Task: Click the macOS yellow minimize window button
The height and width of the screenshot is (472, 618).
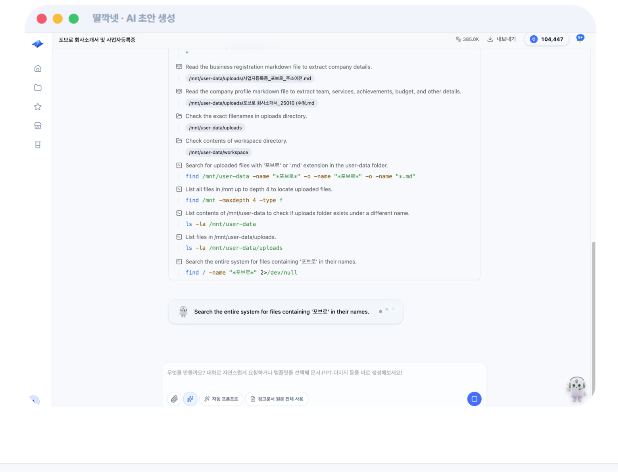Action: (x=58, y=19)
